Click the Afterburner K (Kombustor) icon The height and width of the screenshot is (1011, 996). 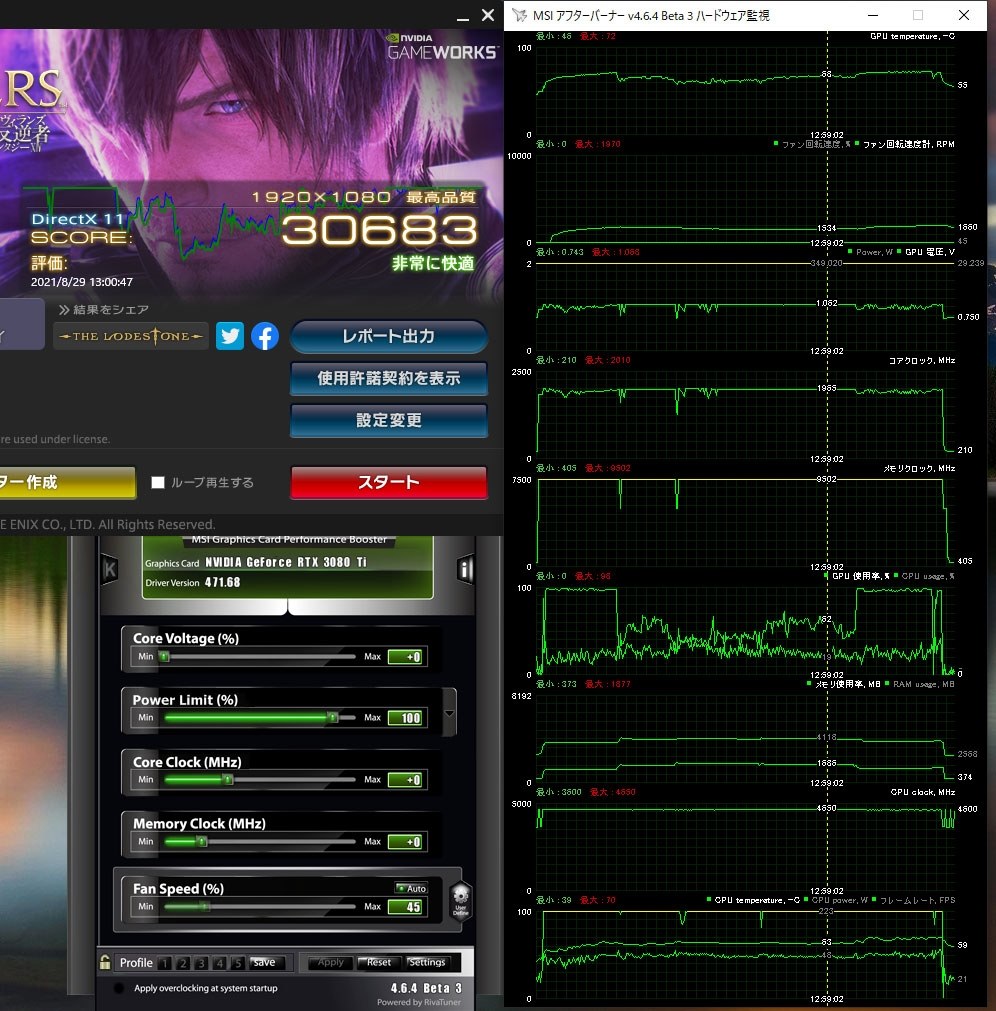(110, 569)
